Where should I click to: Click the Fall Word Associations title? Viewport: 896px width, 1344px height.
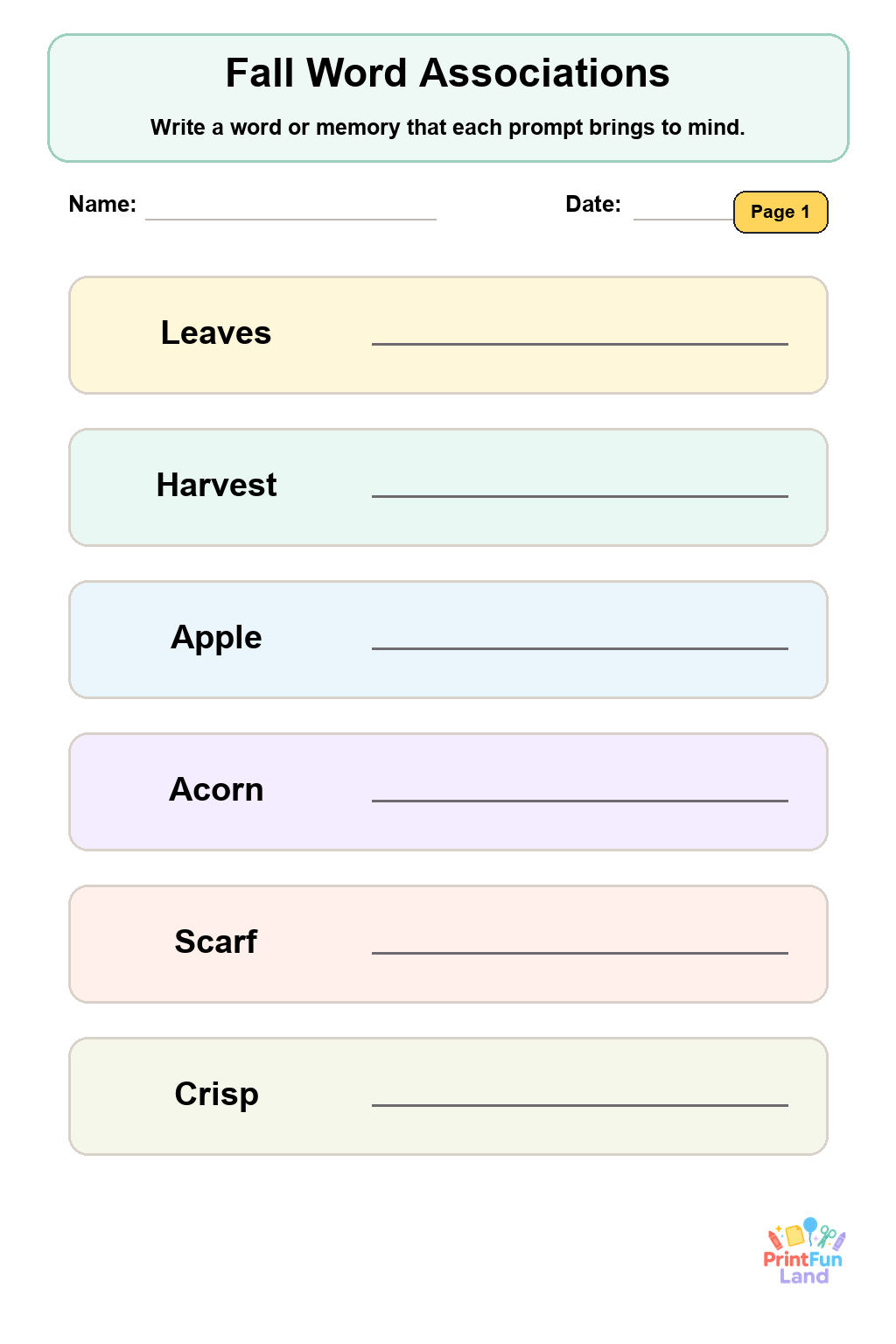(x=448, y=73)
